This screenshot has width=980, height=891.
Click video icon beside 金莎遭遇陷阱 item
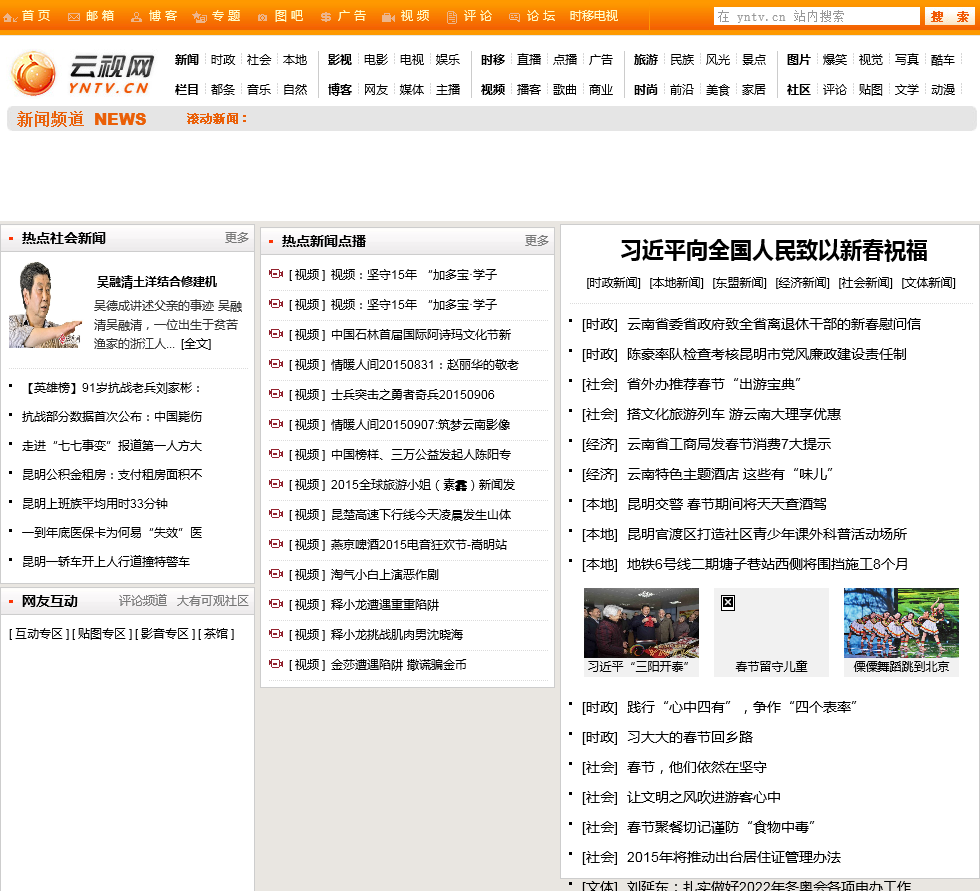(x=276, y=664)
